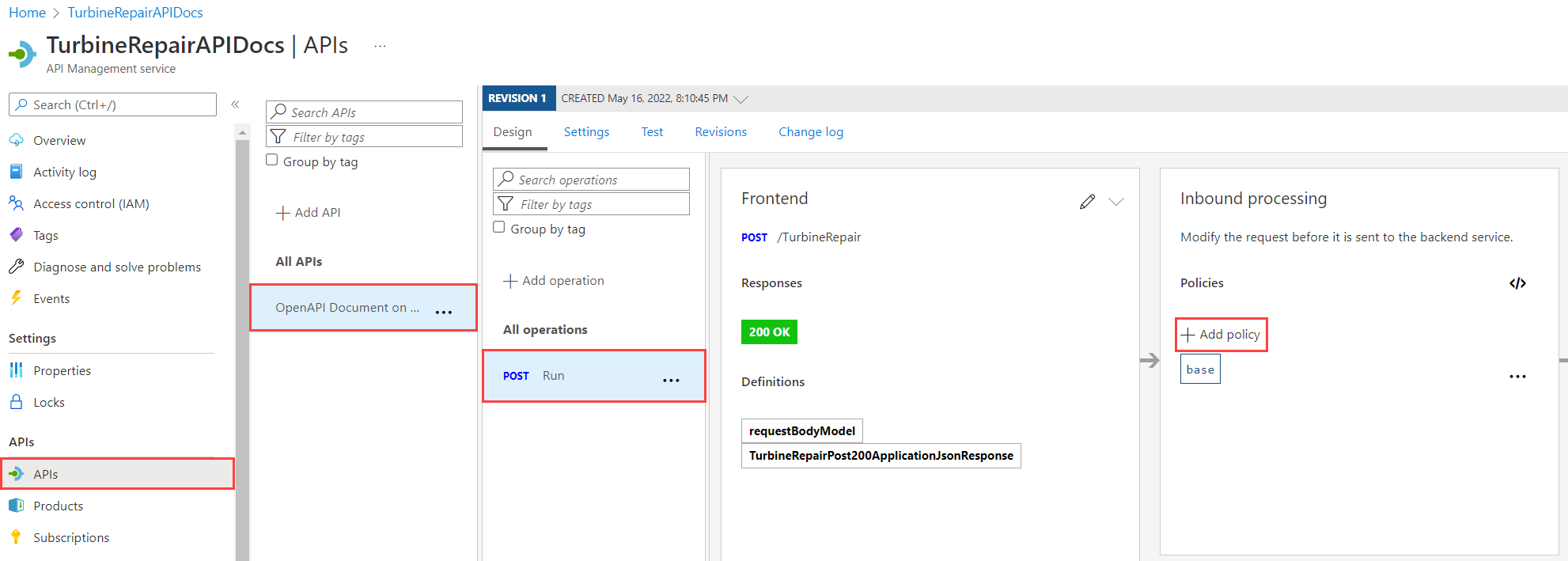Switch to the Settings tab
Viewport: 1568px width, 561px height.
pyautogui.click(x=586, y=132)
